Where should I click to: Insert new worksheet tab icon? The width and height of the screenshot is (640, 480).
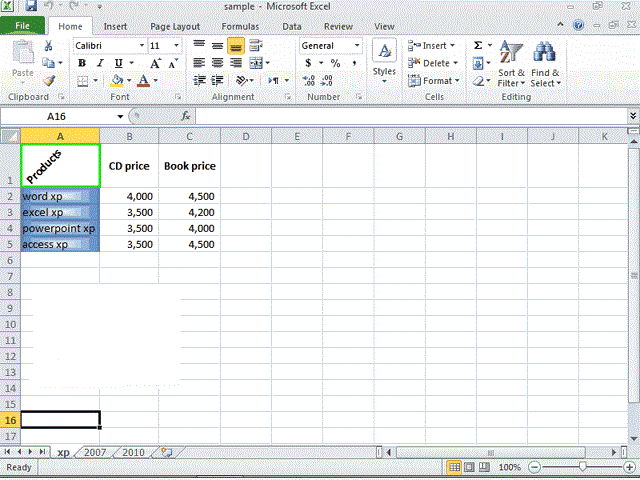pyautogui.click(x=167, y=452)
